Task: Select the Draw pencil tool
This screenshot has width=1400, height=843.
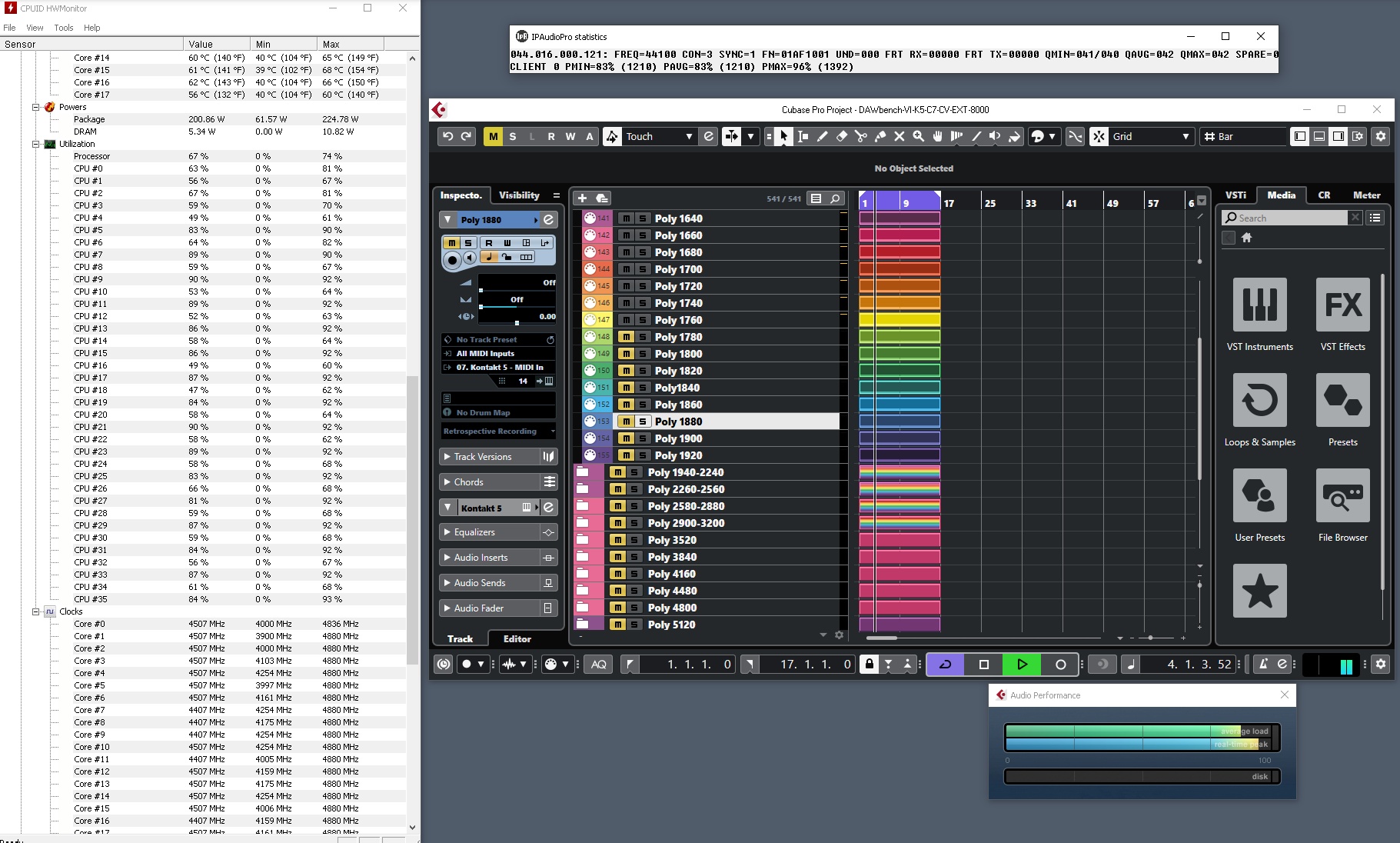Action: 822,136
